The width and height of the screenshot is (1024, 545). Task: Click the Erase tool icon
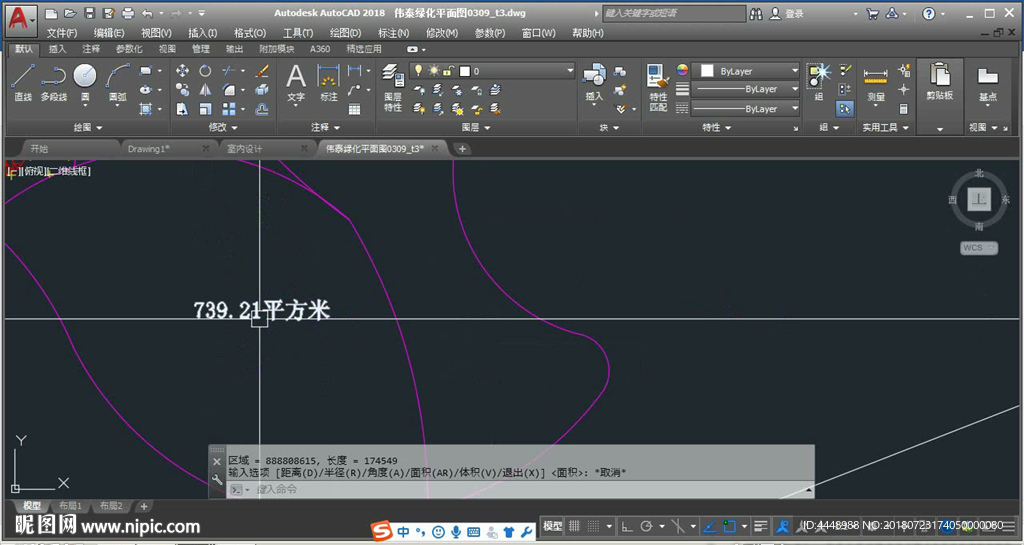click(262, 70)
